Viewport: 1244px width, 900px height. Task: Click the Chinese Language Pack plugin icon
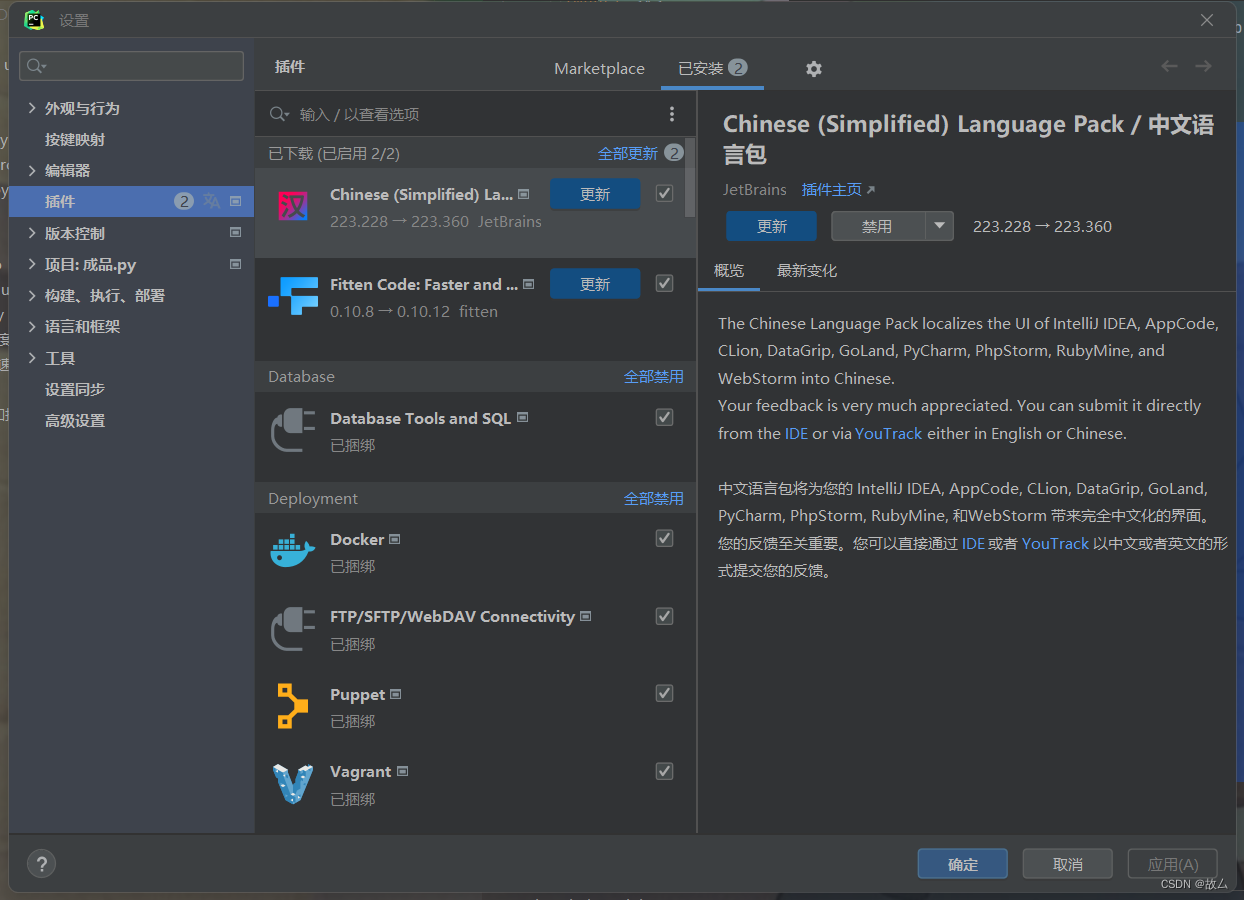click(293, 207)
